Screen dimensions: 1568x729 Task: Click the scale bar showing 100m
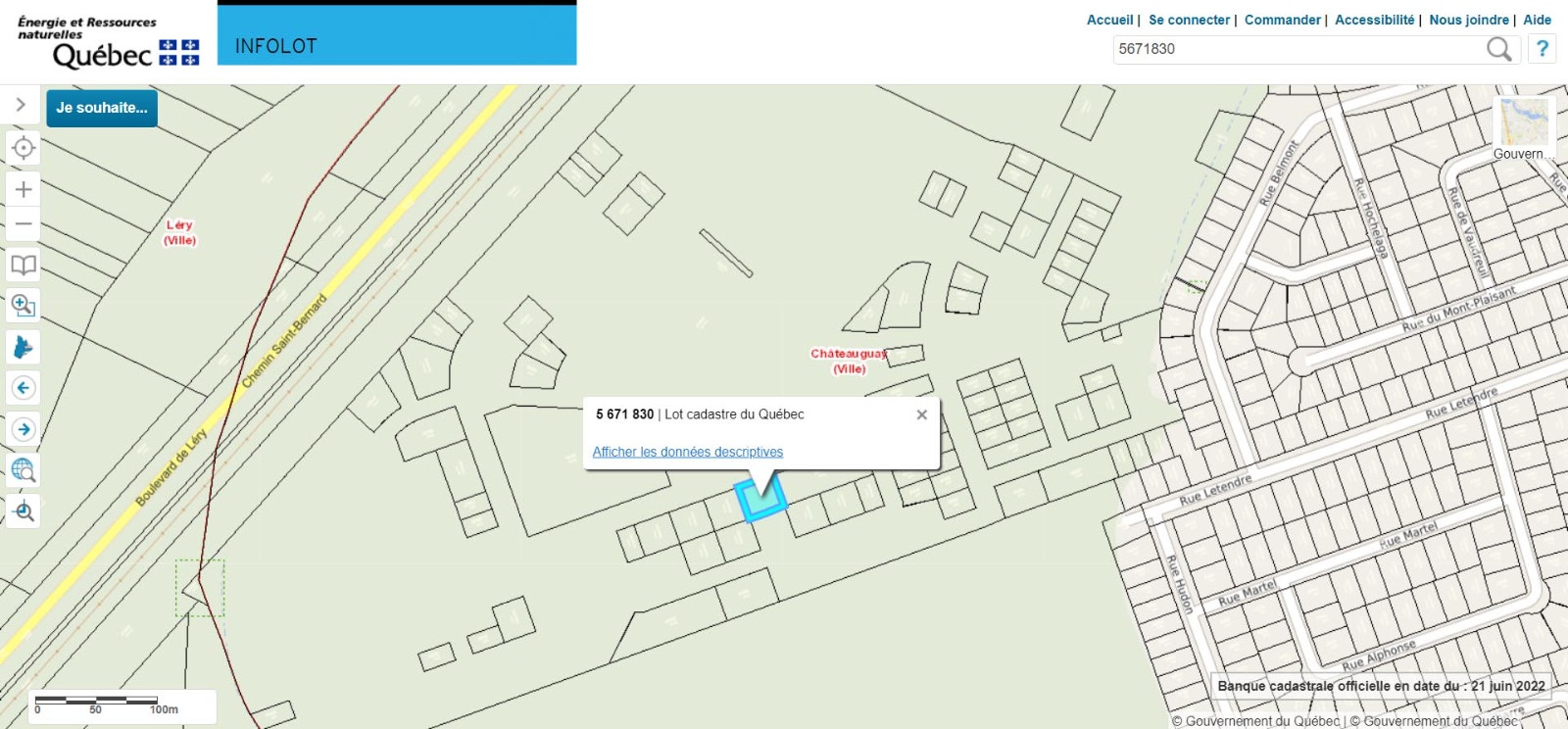click(122, 705)
